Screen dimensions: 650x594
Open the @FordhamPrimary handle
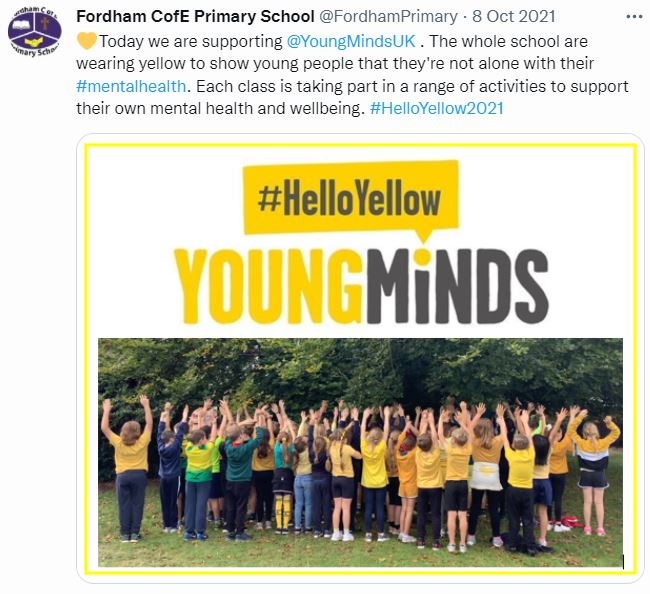coord(388,17)
